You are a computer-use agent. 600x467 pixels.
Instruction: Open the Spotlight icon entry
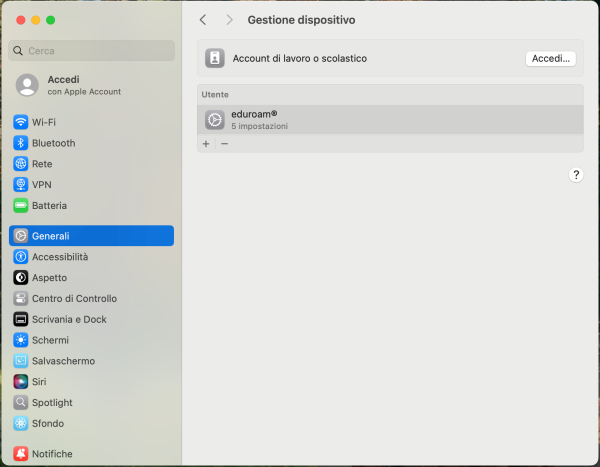coord(21,402)
